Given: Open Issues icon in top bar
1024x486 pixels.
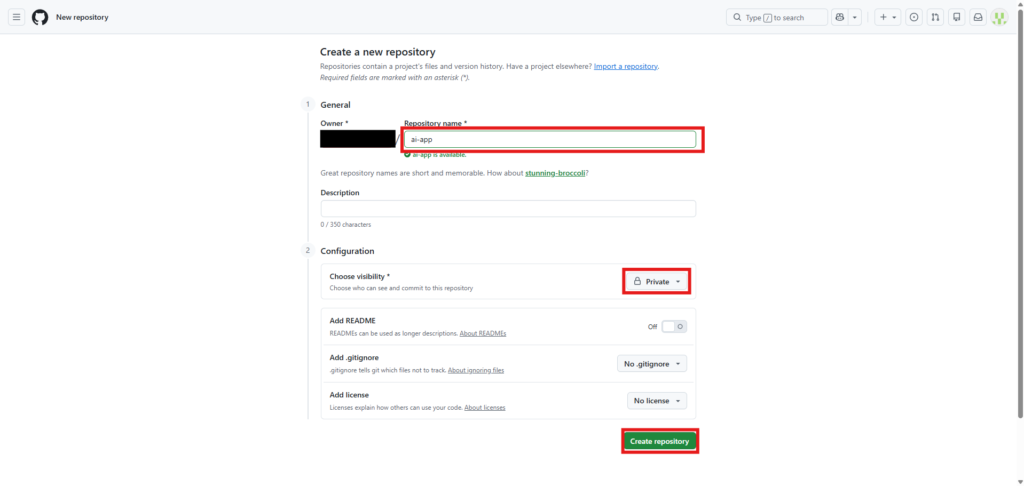Looking at the screenshot, I should click(914, 18).
